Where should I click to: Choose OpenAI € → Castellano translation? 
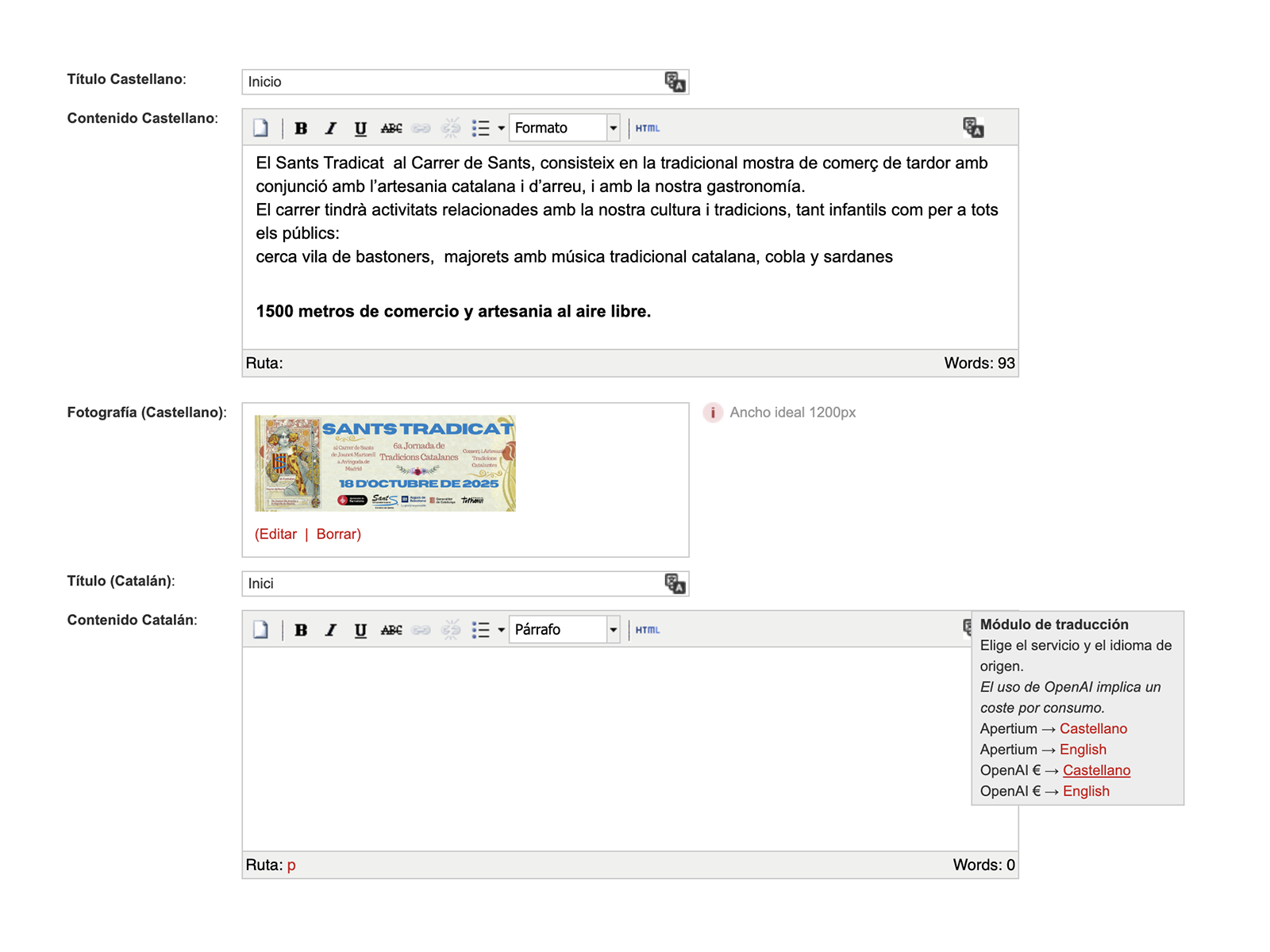coord(1096,770)
